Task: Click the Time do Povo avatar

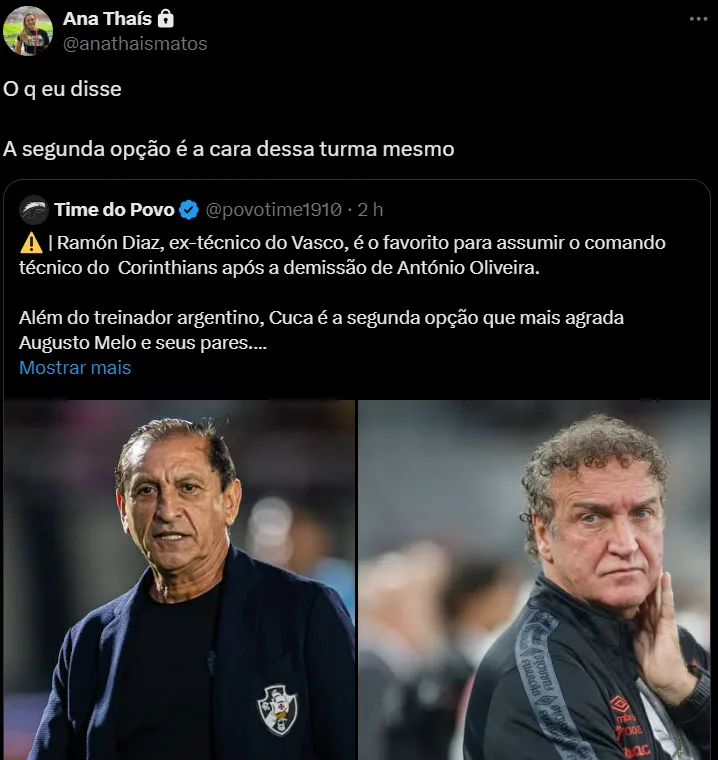Action: pyautogui.click(x=33, y=209)
